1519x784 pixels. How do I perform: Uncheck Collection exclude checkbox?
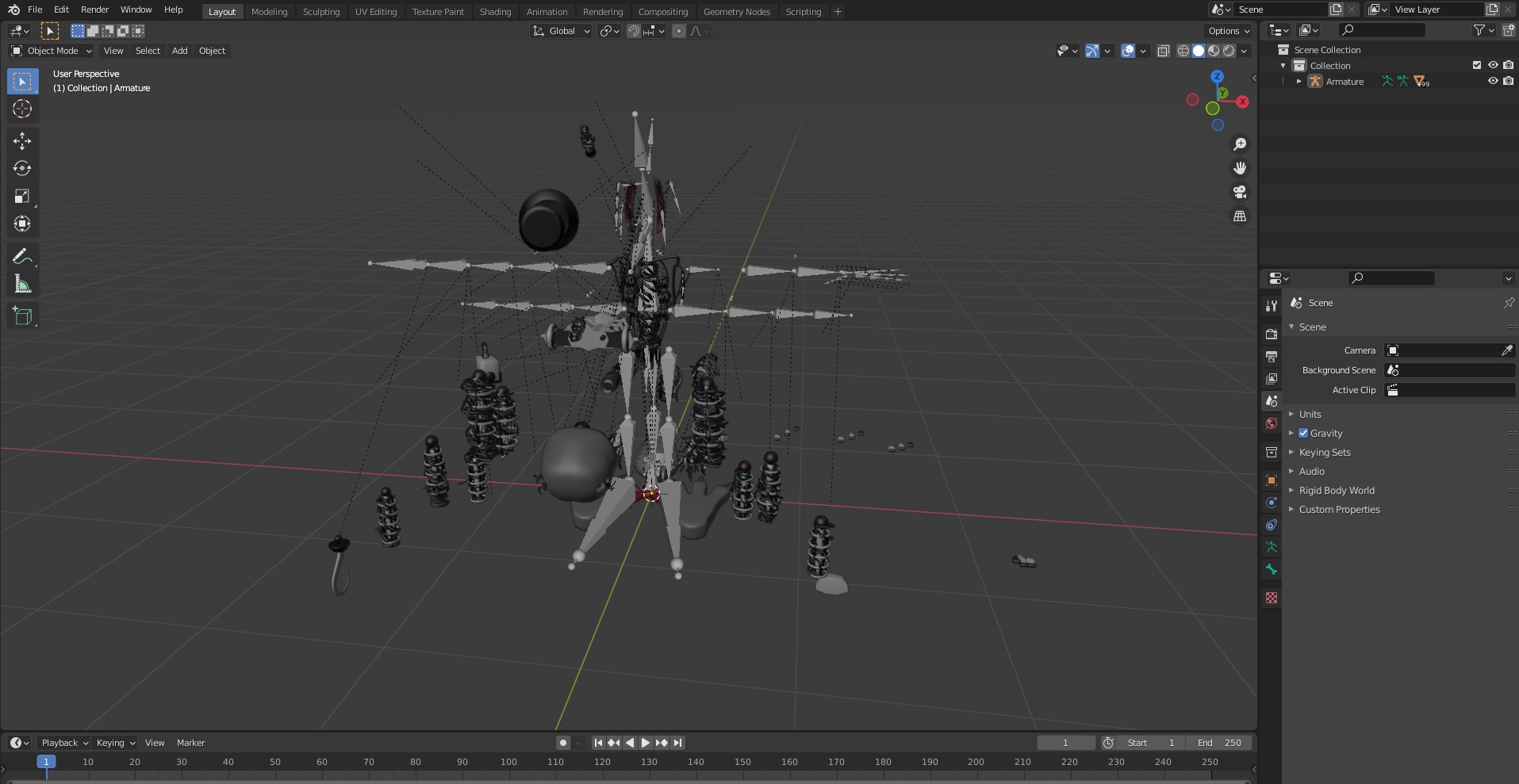[x=1477, y=65]
